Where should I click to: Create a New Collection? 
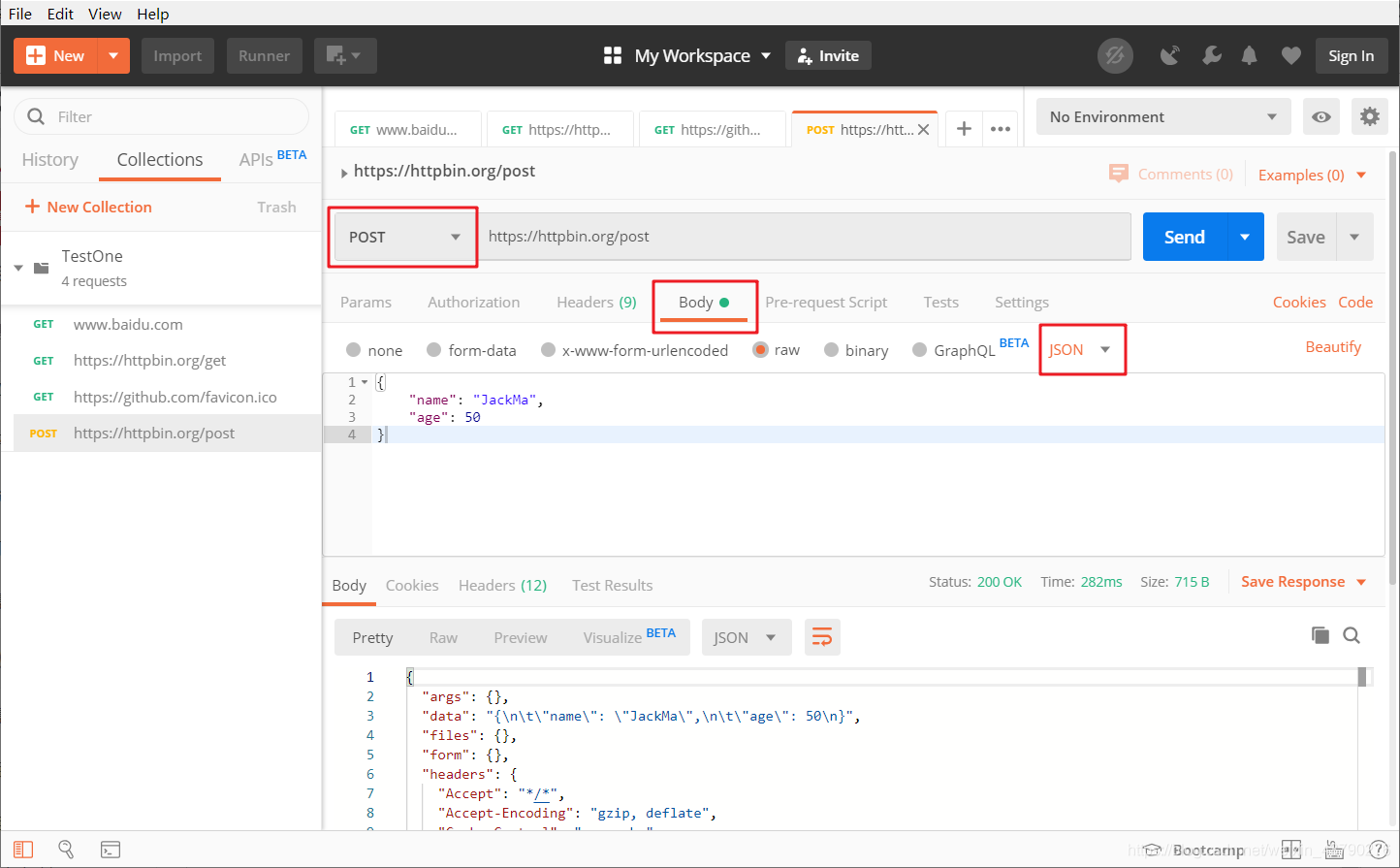88,207
